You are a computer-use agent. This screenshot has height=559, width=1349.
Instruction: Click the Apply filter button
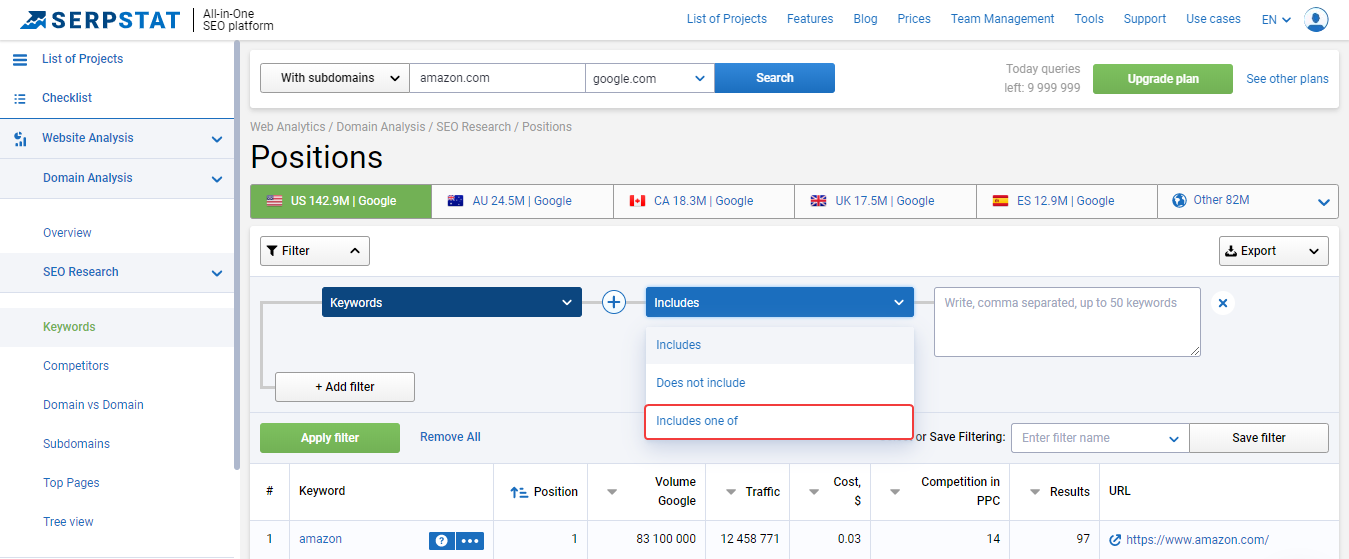click(x=330, y=438)
